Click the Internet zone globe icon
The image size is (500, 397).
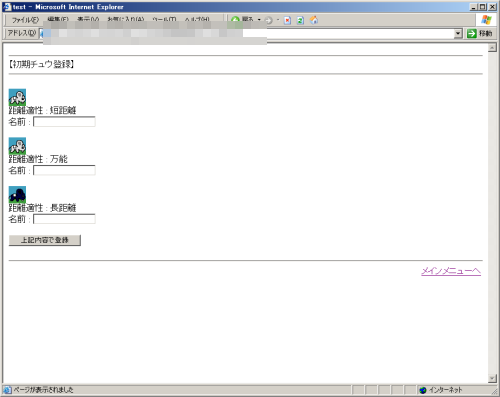click(423, 390)
